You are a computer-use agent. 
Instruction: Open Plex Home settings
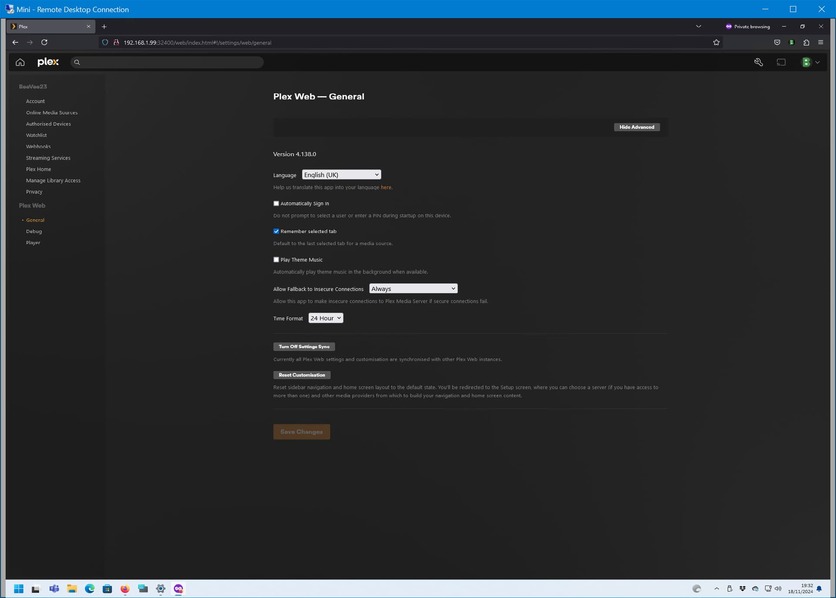click(38, 169)
